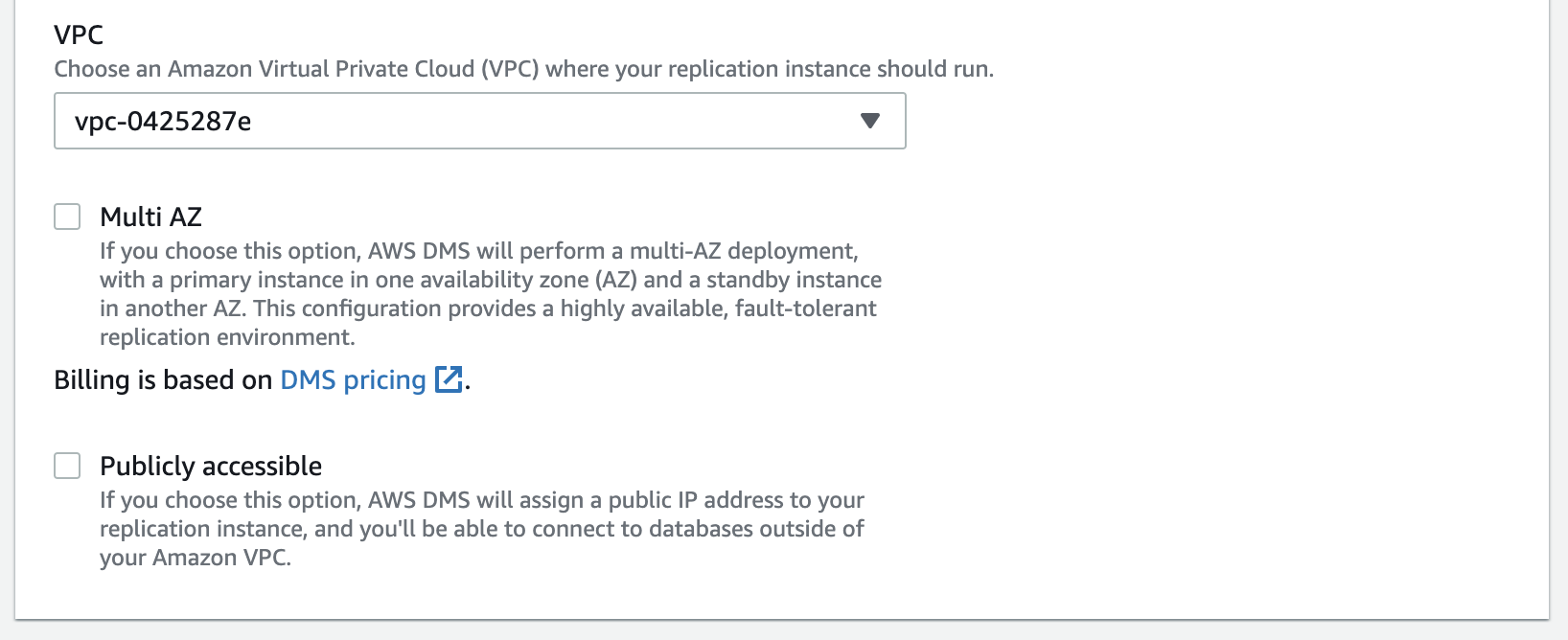This screenshot has width=1568, height=640.
Task: Expand the vpc-0425287e combo box
Action: pos(479,121)
